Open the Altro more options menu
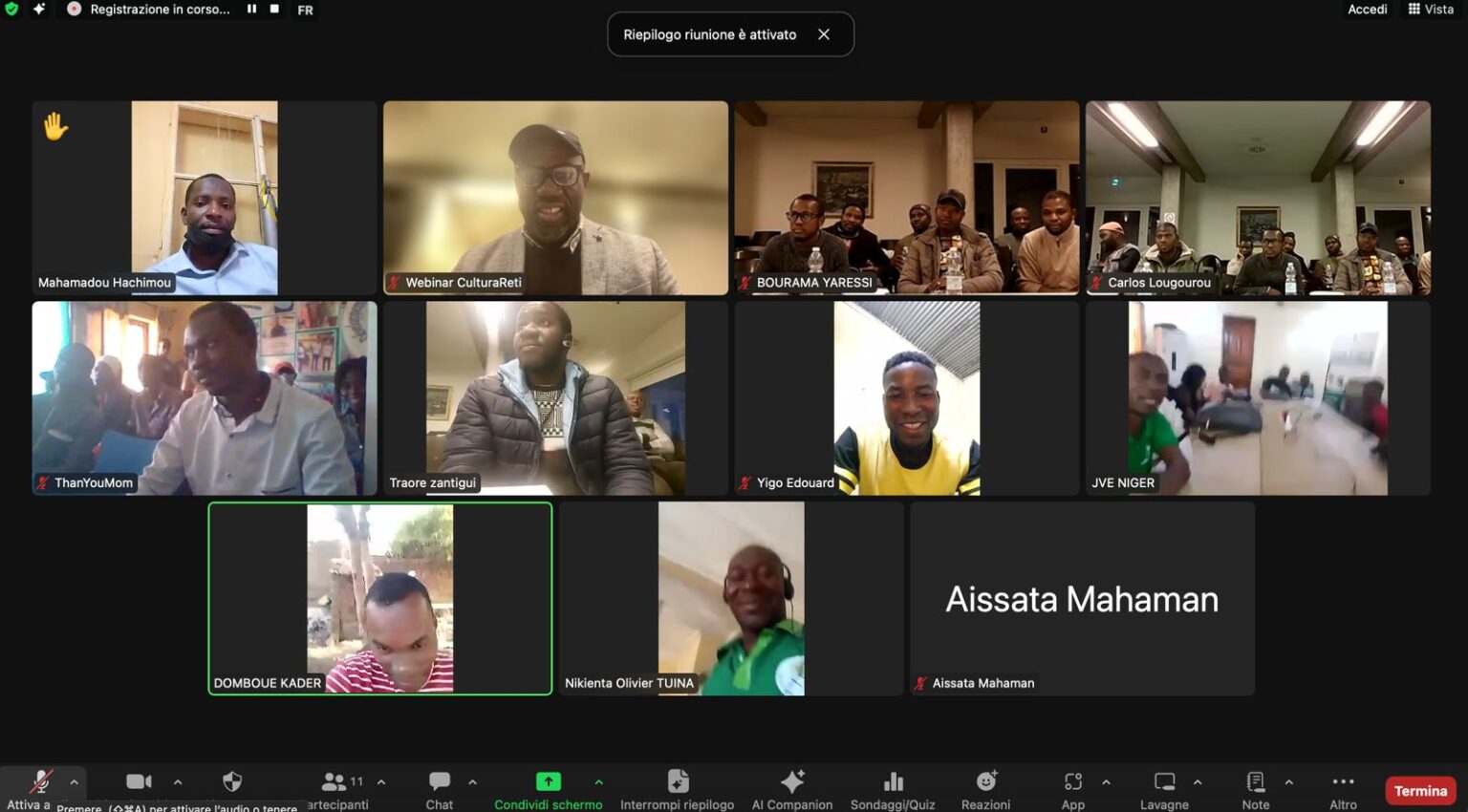Image resolution: width=1468 pixels, height=812 pixels. (1343, 782)
